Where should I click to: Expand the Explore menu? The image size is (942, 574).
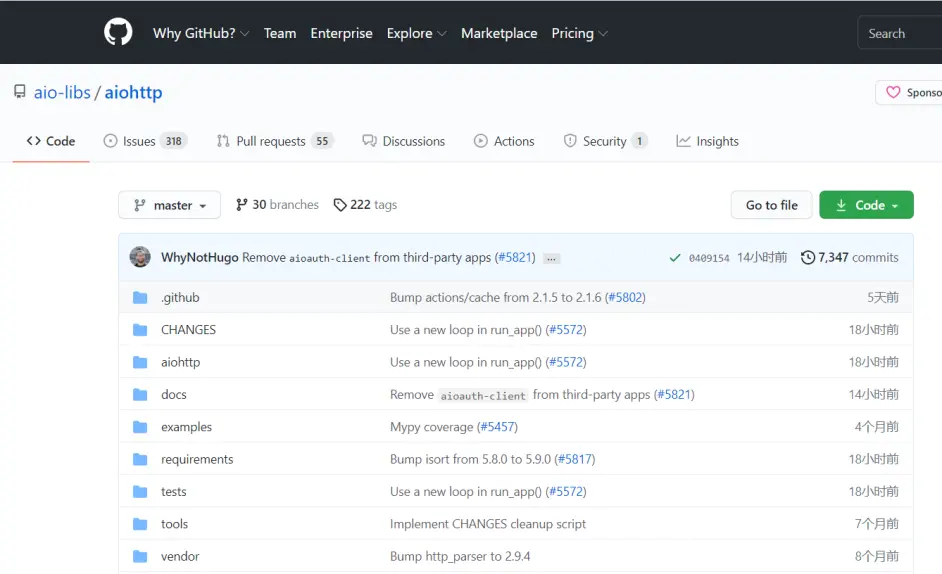coord(416,33)
